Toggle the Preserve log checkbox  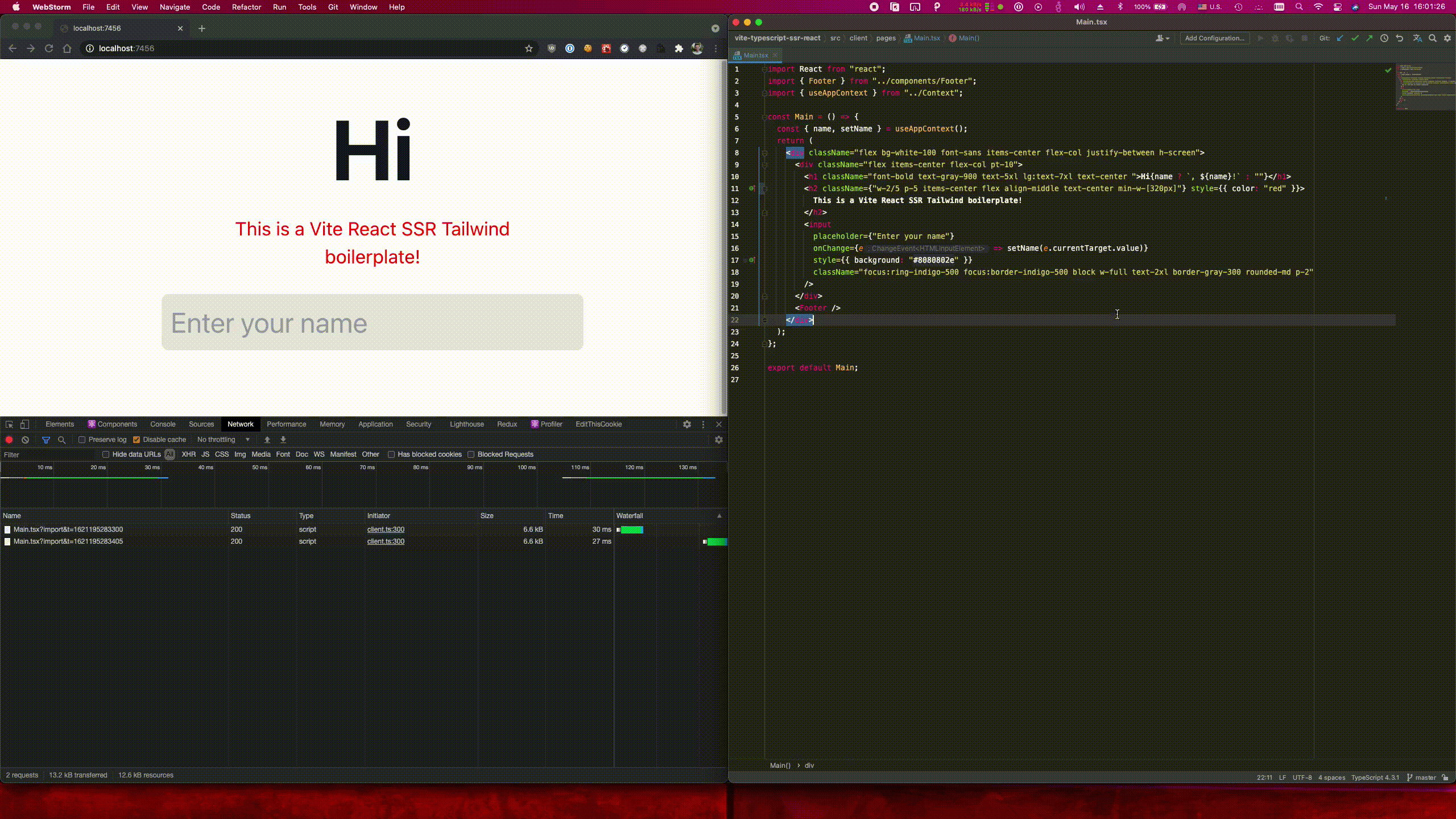pyautogui.click(x=82, y=440)
